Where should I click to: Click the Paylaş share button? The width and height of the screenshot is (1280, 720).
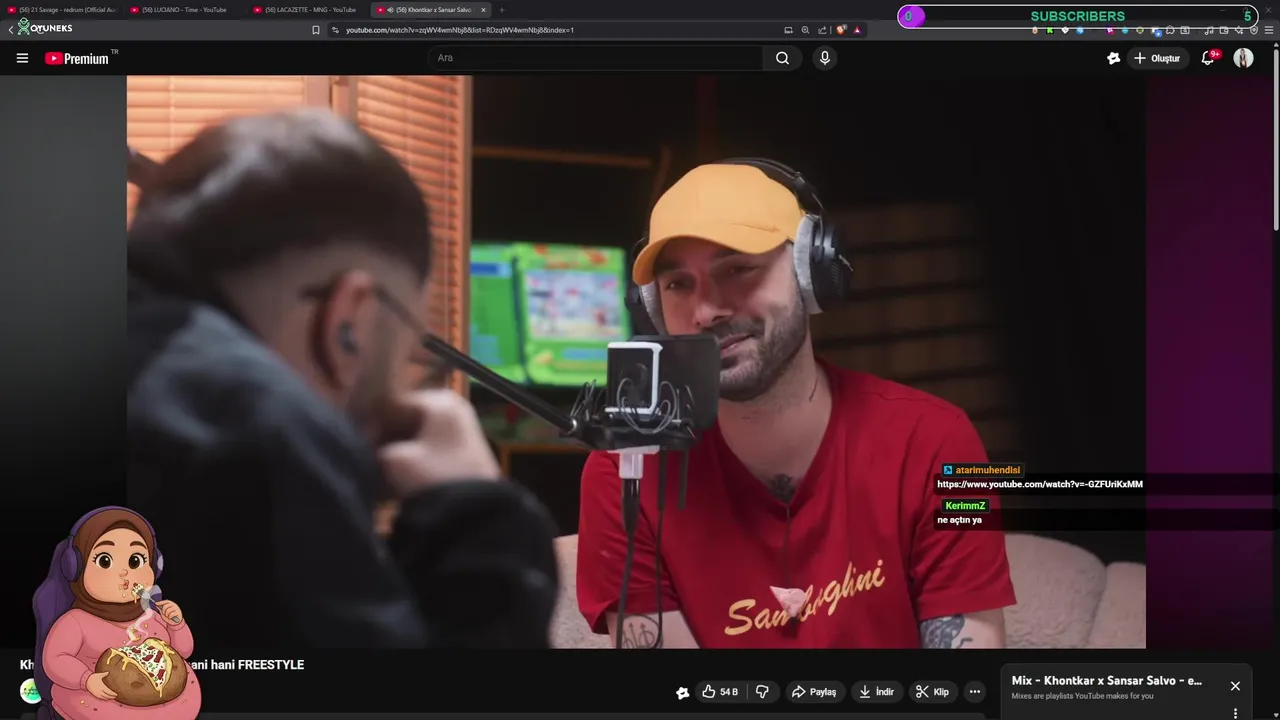click(x=814, y=692)
